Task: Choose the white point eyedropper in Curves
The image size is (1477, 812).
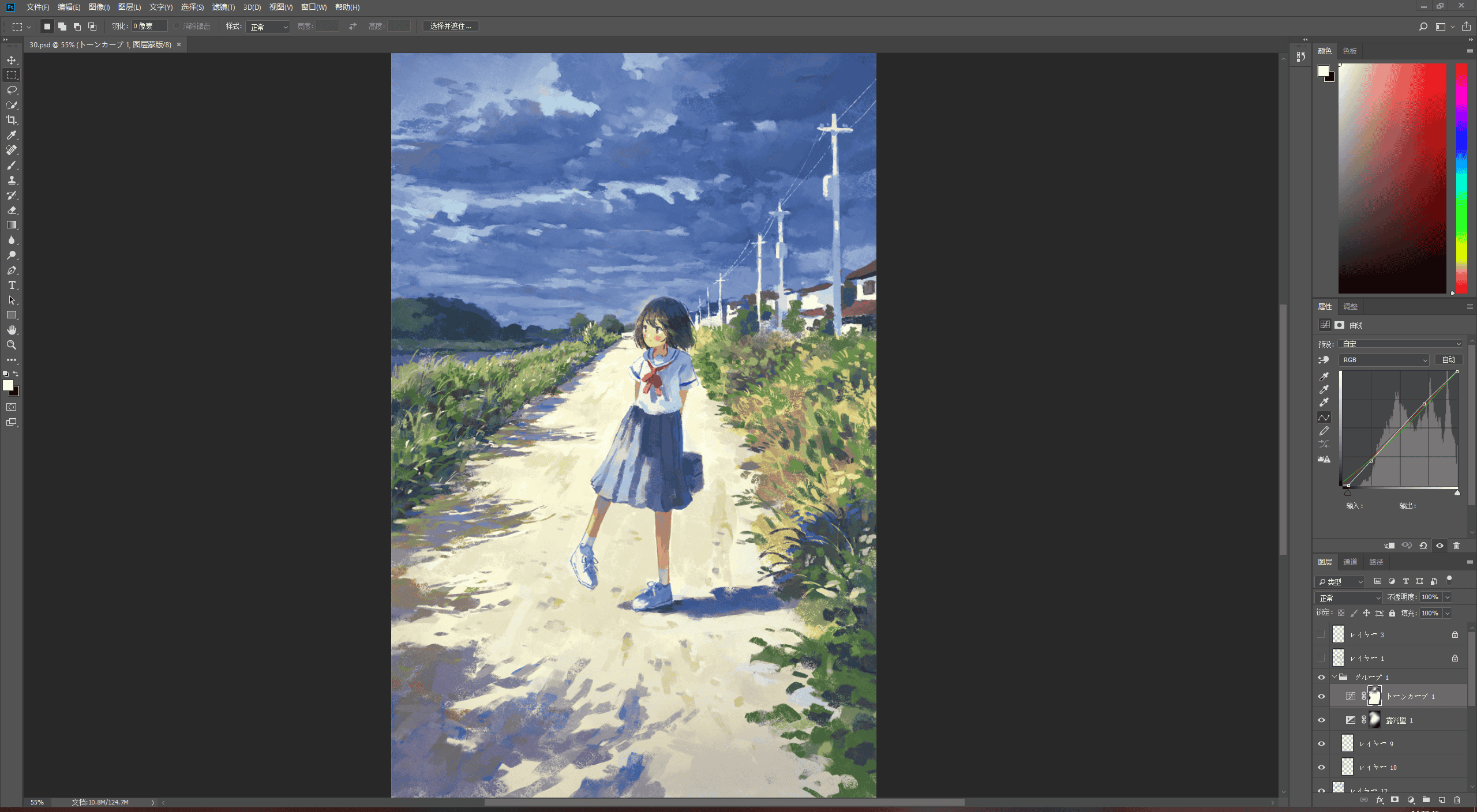Action: (x=1324, y=402)
